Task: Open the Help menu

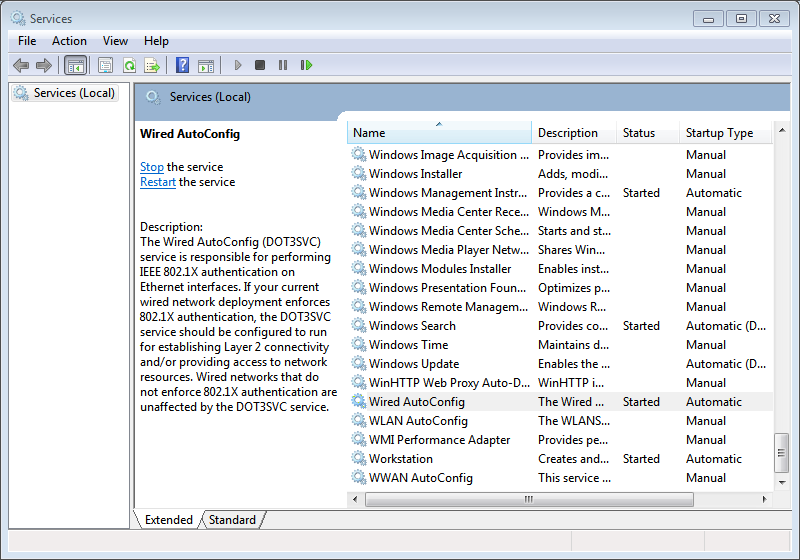Action: [156, 41]
